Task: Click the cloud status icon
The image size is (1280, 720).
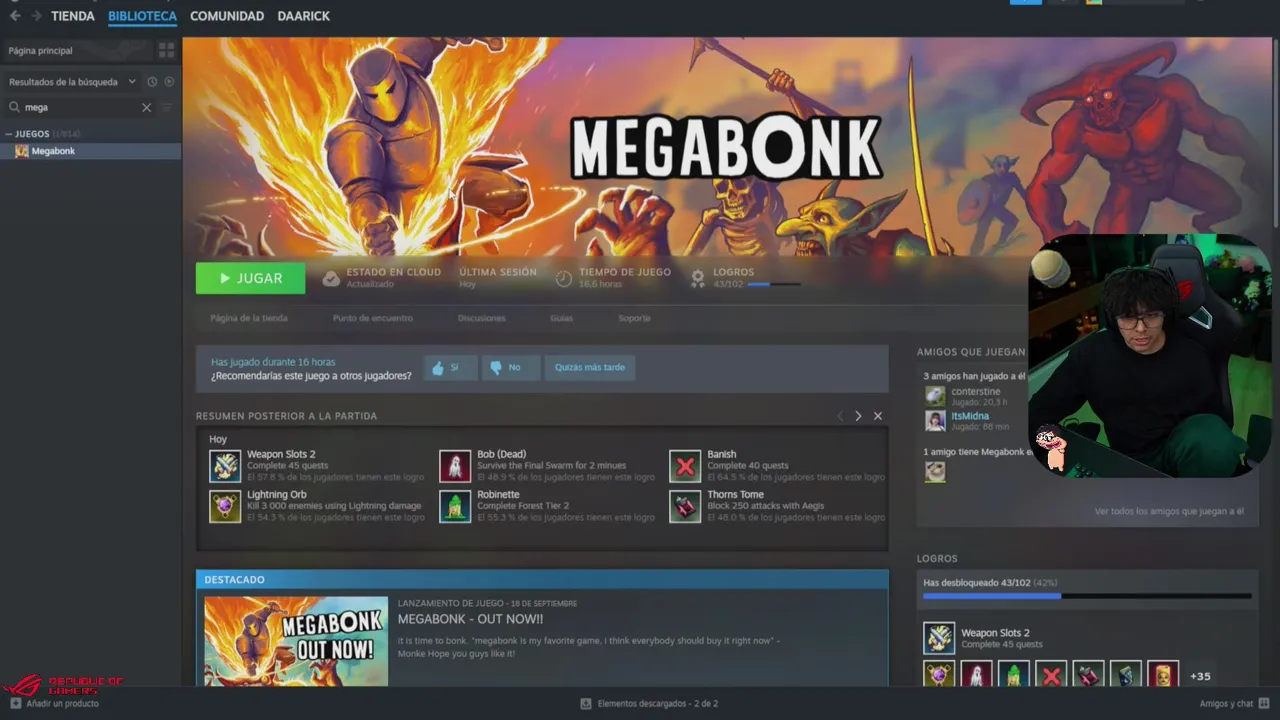Action: [331, 279]
